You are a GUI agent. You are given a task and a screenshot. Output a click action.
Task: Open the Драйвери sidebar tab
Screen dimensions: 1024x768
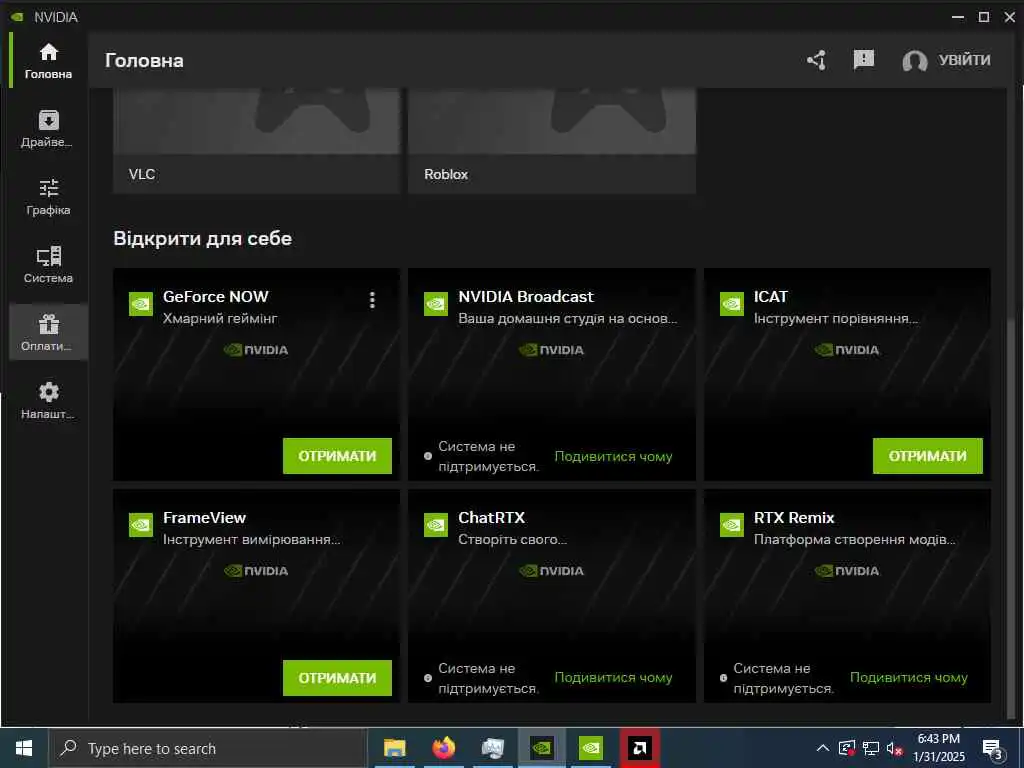[x=48, y=129]
